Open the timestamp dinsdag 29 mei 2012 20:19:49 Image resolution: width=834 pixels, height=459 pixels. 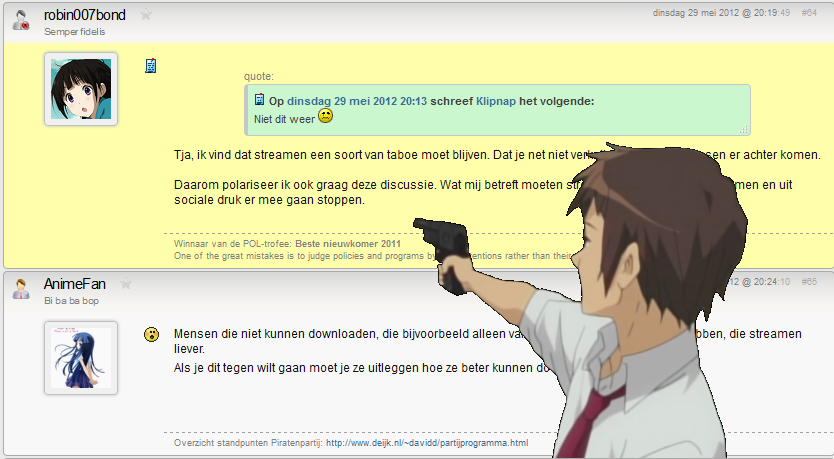point(721,13)
